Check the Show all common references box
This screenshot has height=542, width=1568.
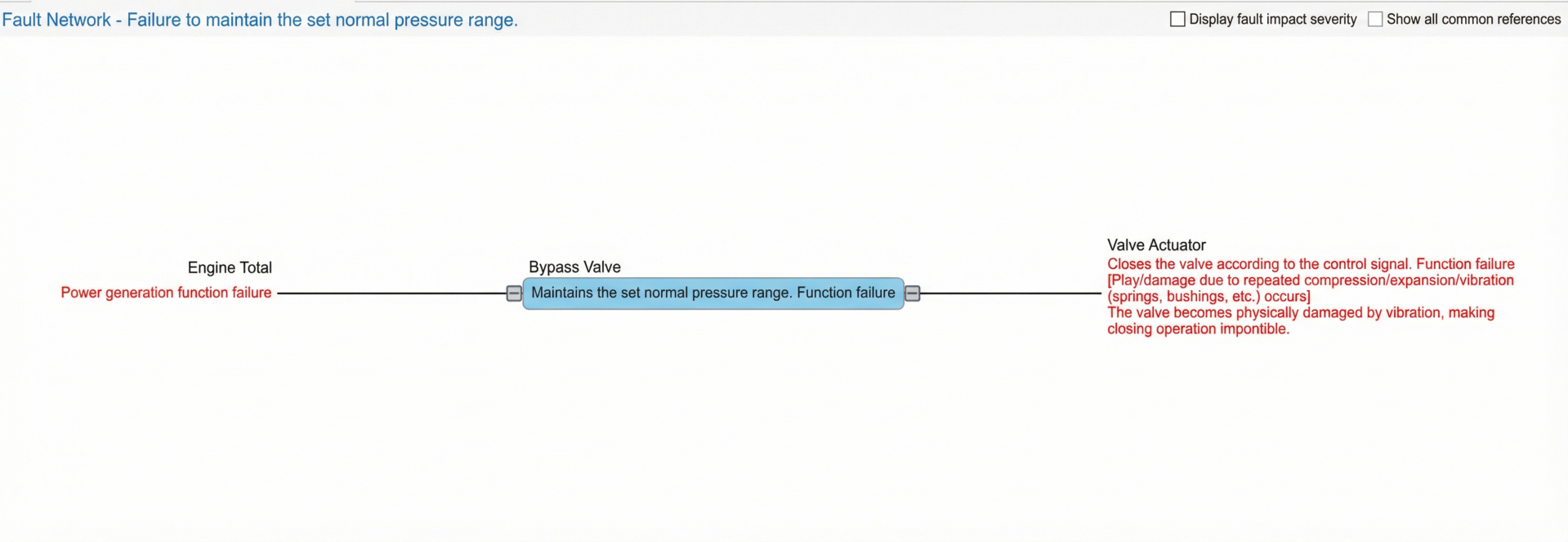pyautogui.click(x=1375, y=19)
